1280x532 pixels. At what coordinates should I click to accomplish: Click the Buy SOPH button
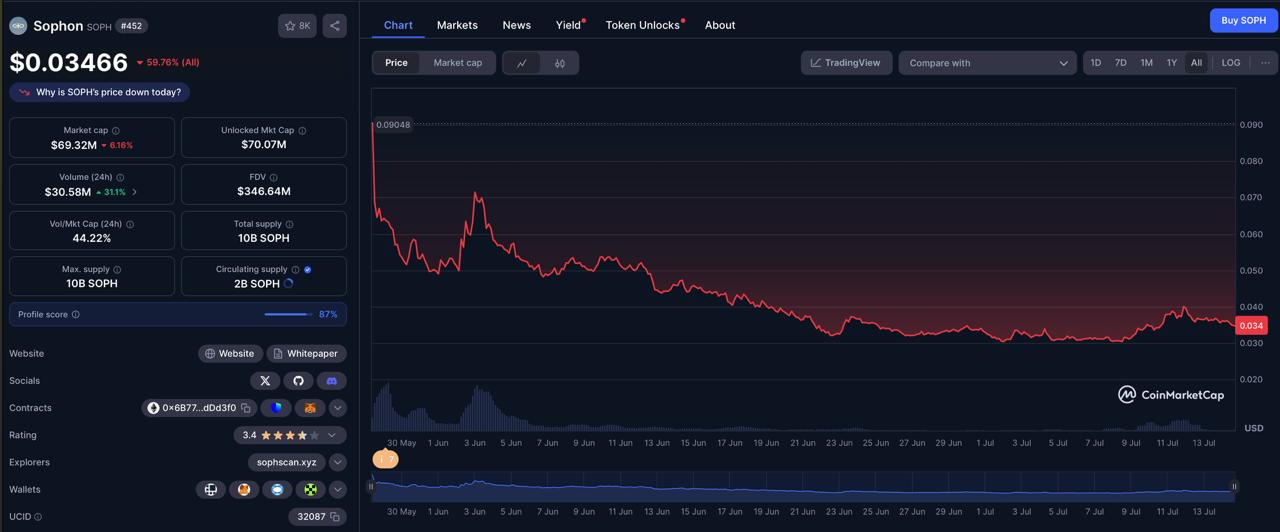[x=1243, y=21]
